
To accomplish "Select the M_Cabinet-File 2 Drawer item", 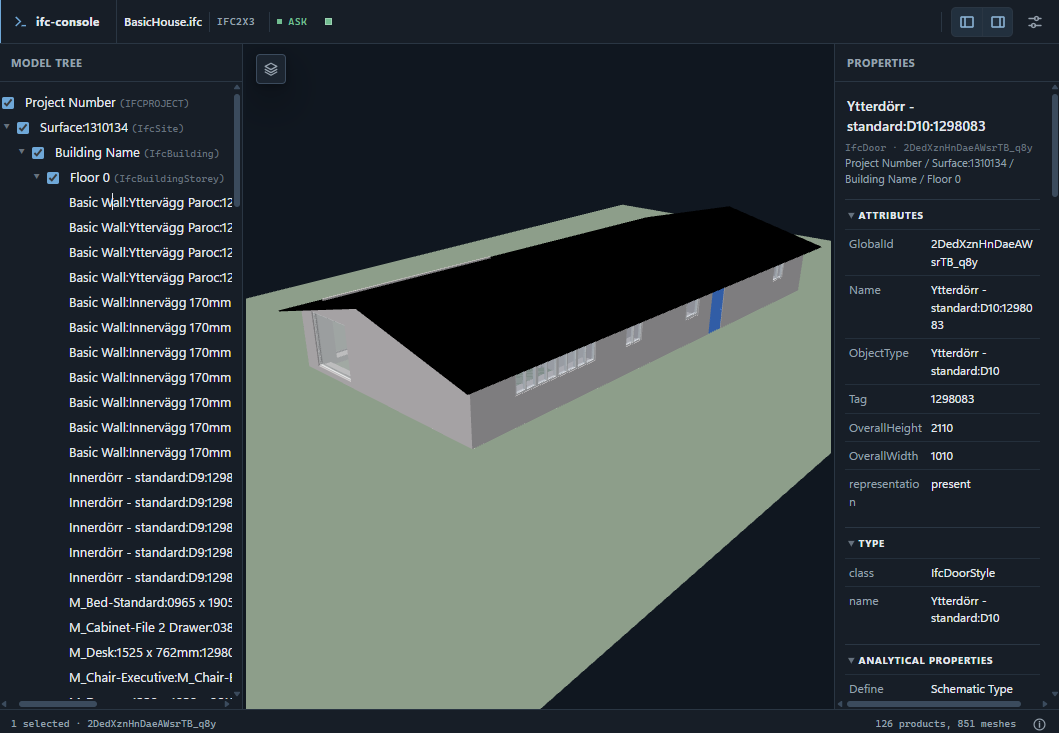I will [x=150, y=628].
